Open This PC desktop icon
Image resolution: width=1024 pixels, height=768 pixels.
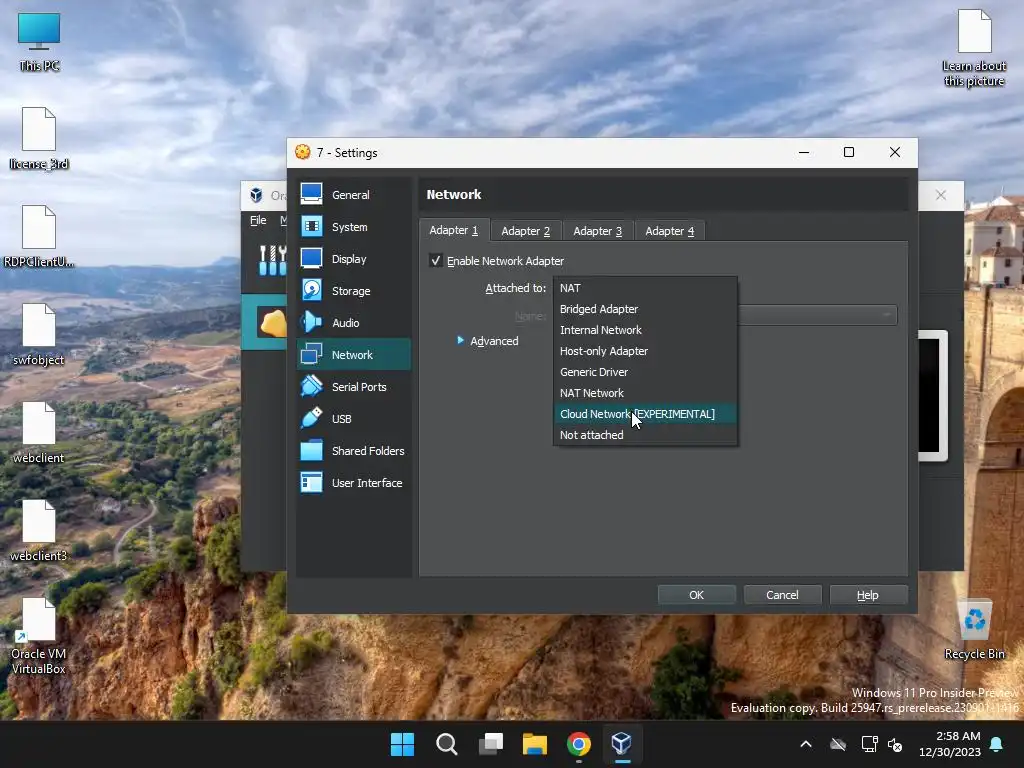[x=39, y=41]
